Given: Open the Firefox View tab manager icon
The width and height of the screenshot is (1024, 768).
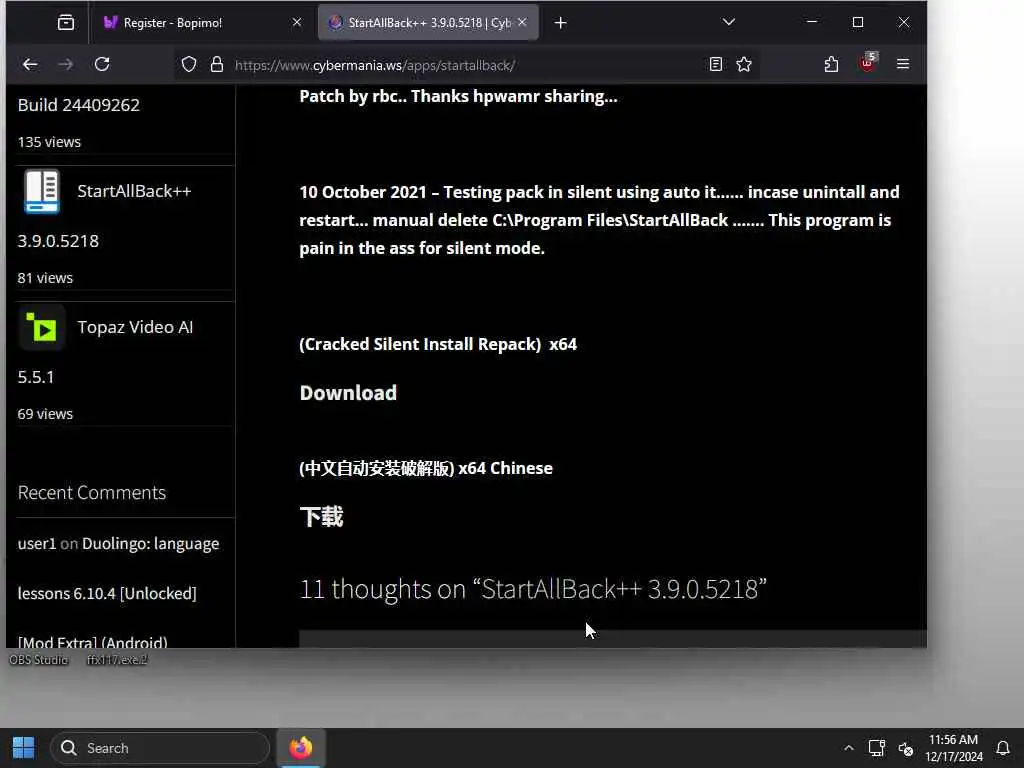Looking at the screenshot, I should point(66,23).
